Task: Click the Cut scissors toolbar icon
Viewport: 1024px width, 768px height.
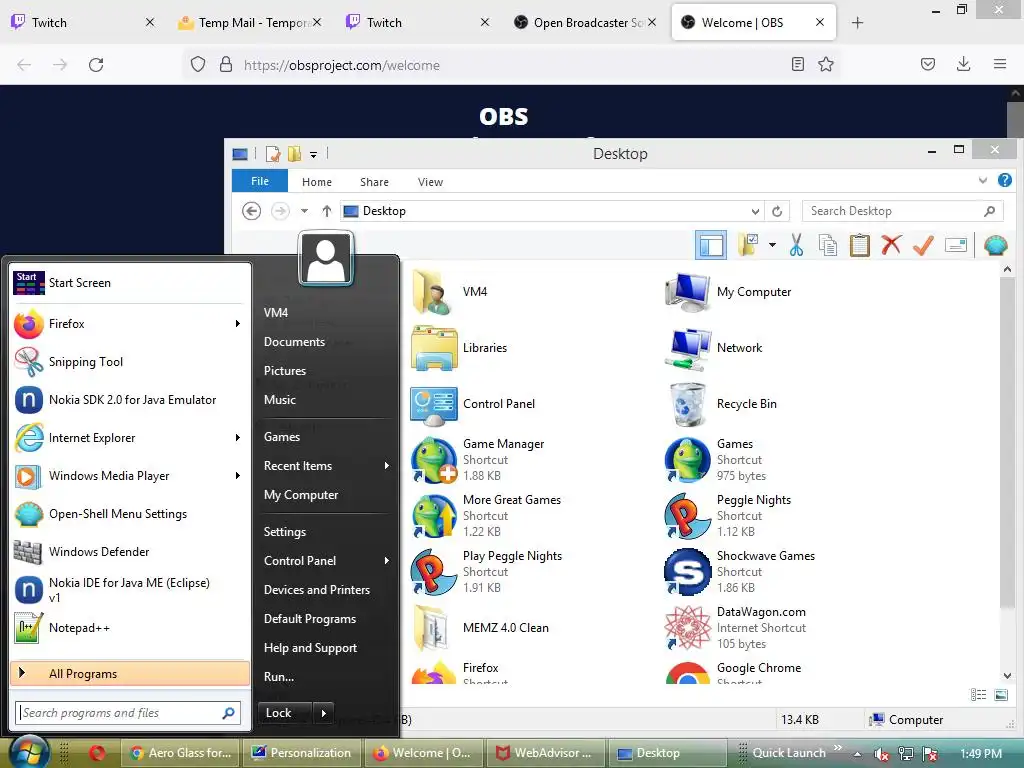Action: point(796,246)
